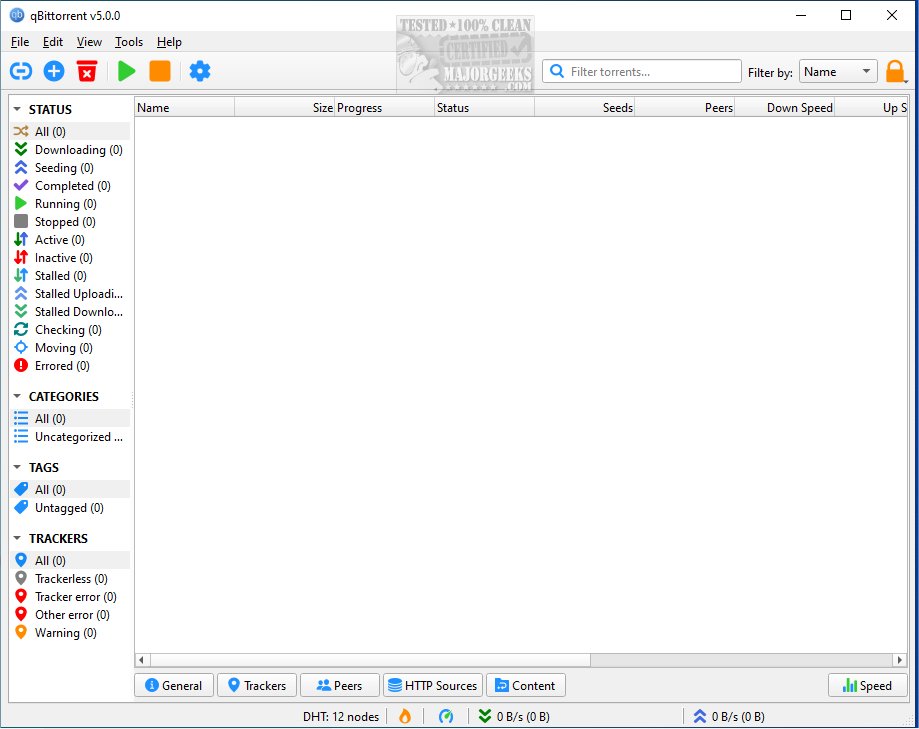
Task: Collapse the TRACKERS section
Action: (13, 538)
